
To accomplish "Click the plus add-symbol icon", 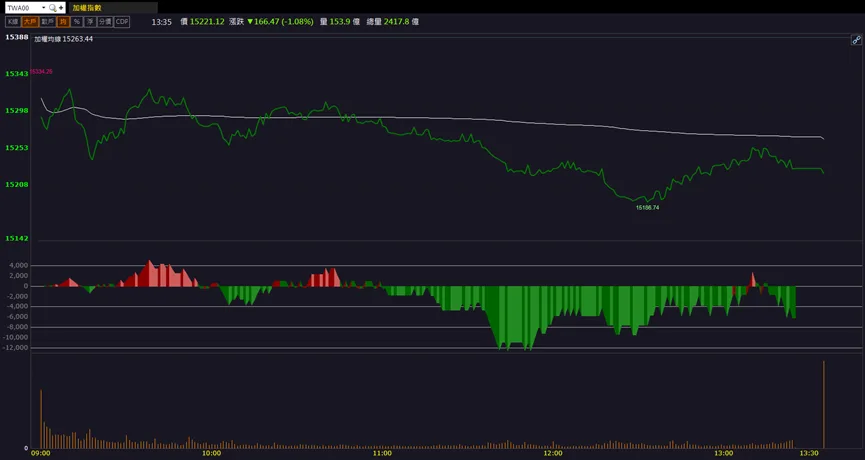I will (61, 8).
